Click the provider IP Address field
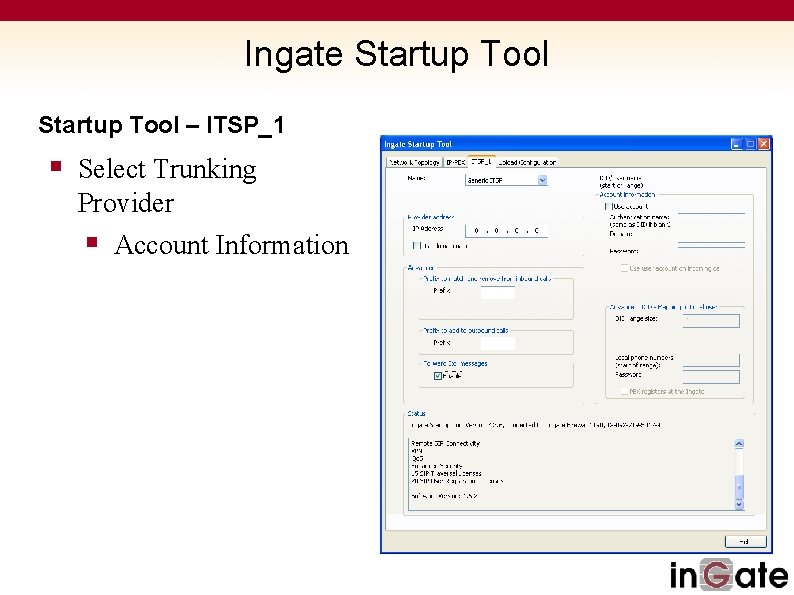794x595 pixels. click(506, 230)
